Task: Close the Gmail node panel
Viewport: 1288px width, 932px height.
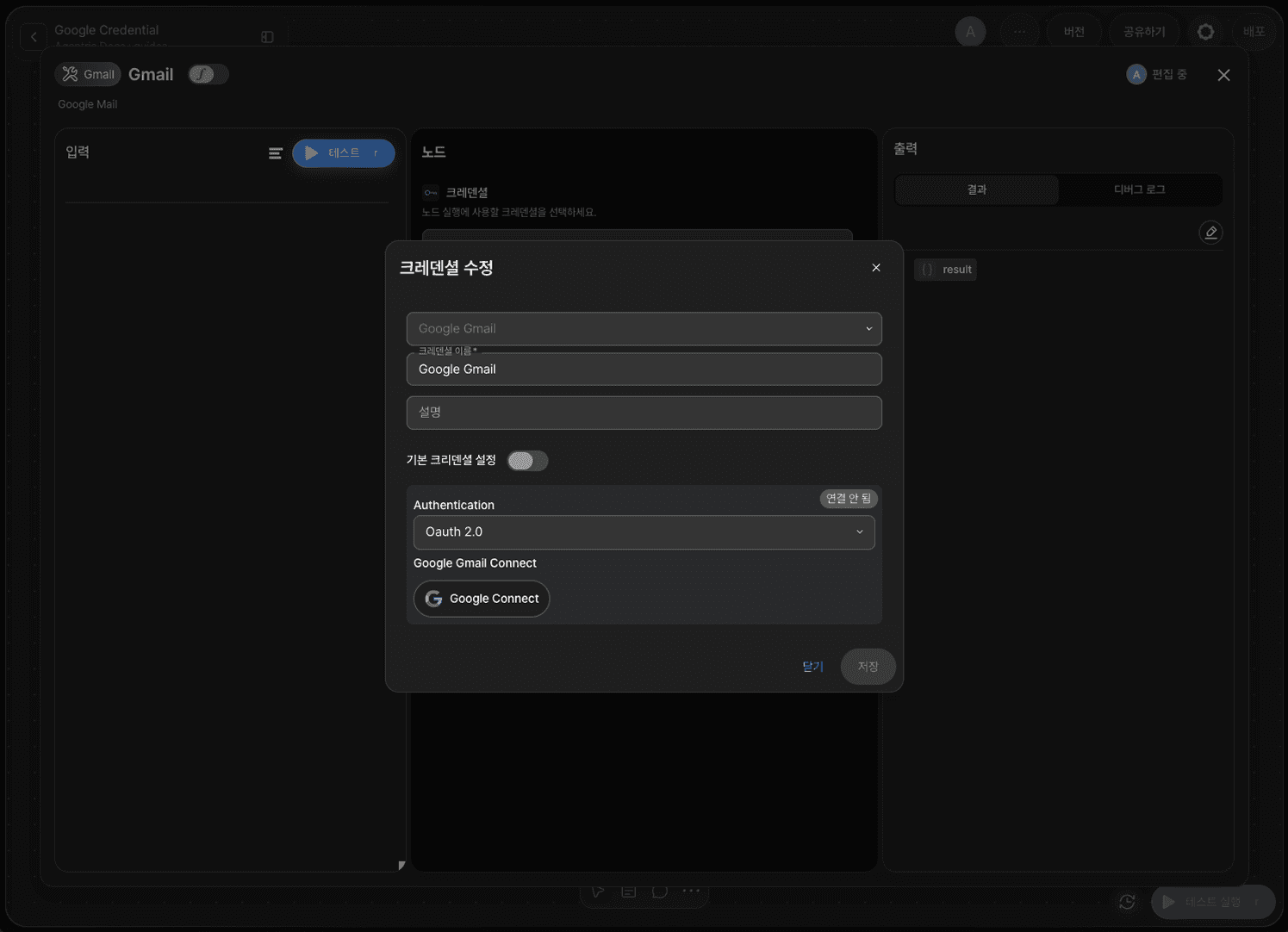Action: click(x=1223, y=75)
